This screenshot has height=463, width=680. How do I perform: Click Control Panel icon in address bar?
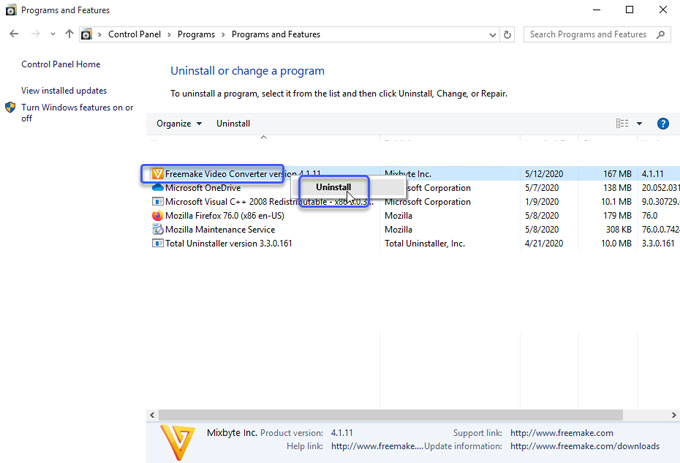click(87, 34)
